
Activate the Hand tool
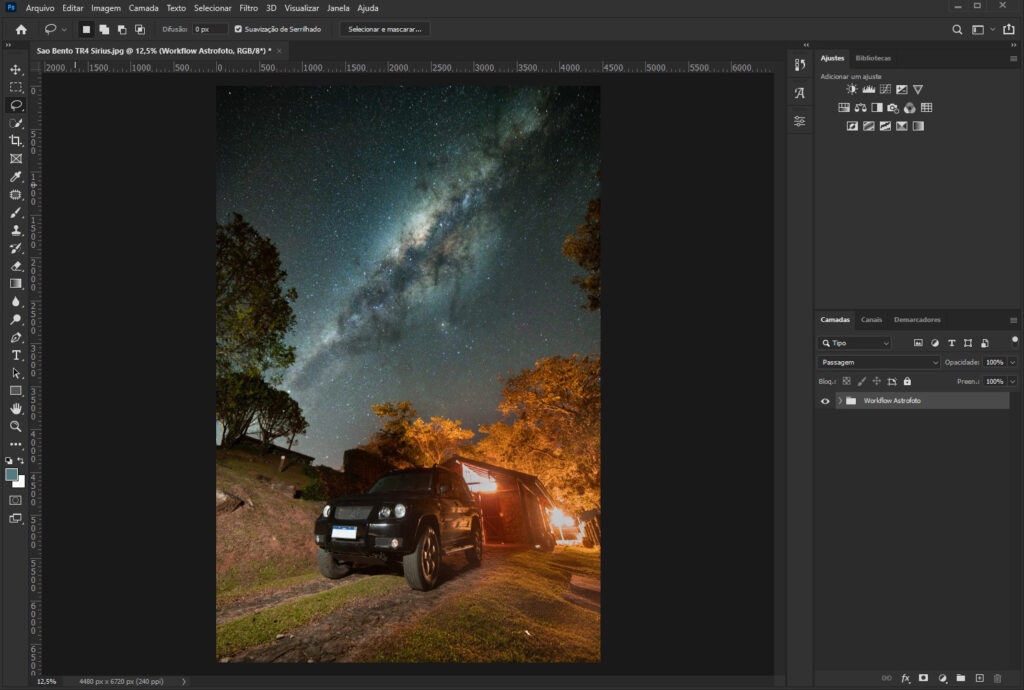pyautogui.click(x=16, y=408)
